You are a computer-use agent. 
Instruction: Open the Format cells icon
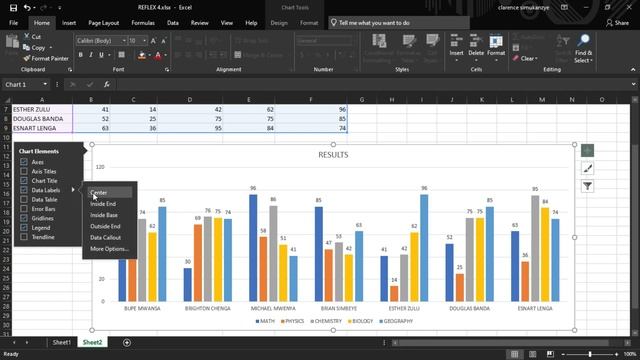[496, 42]
